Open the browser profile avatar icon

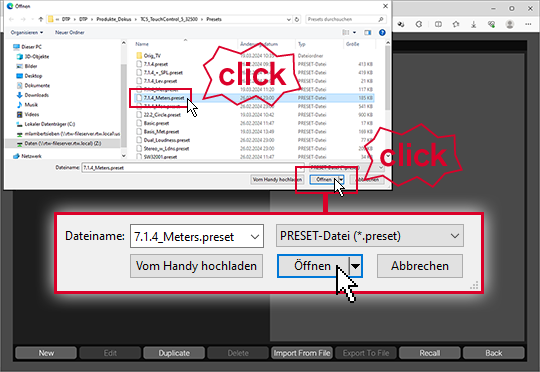point(510,24)
